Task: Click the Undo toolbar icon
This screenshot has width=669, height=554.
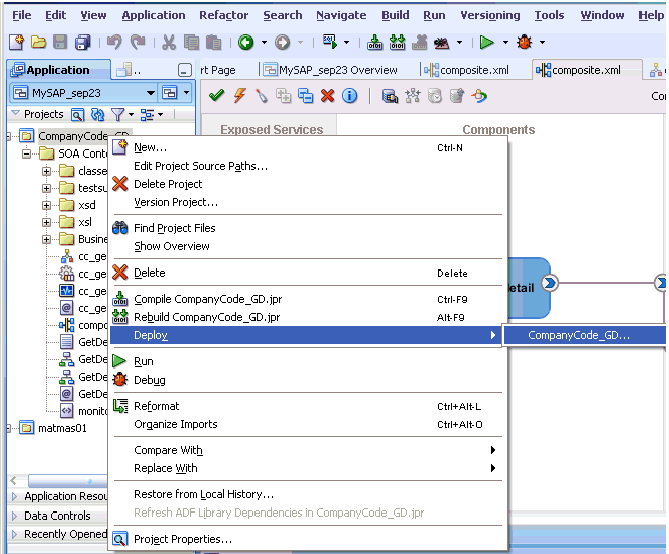Action: 114,42
